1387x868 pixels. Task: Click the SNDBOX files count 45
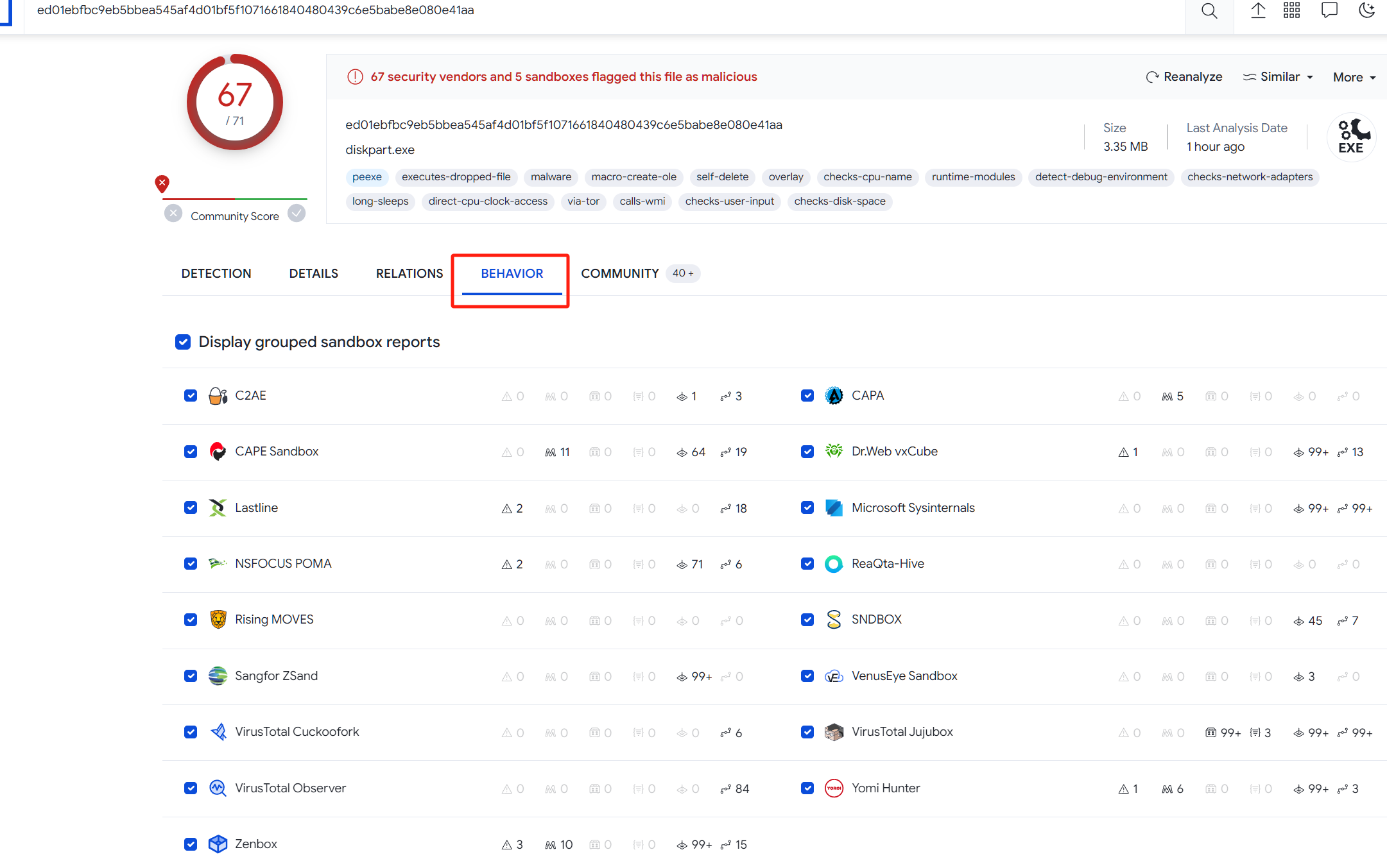click(x=1308, y=621)
